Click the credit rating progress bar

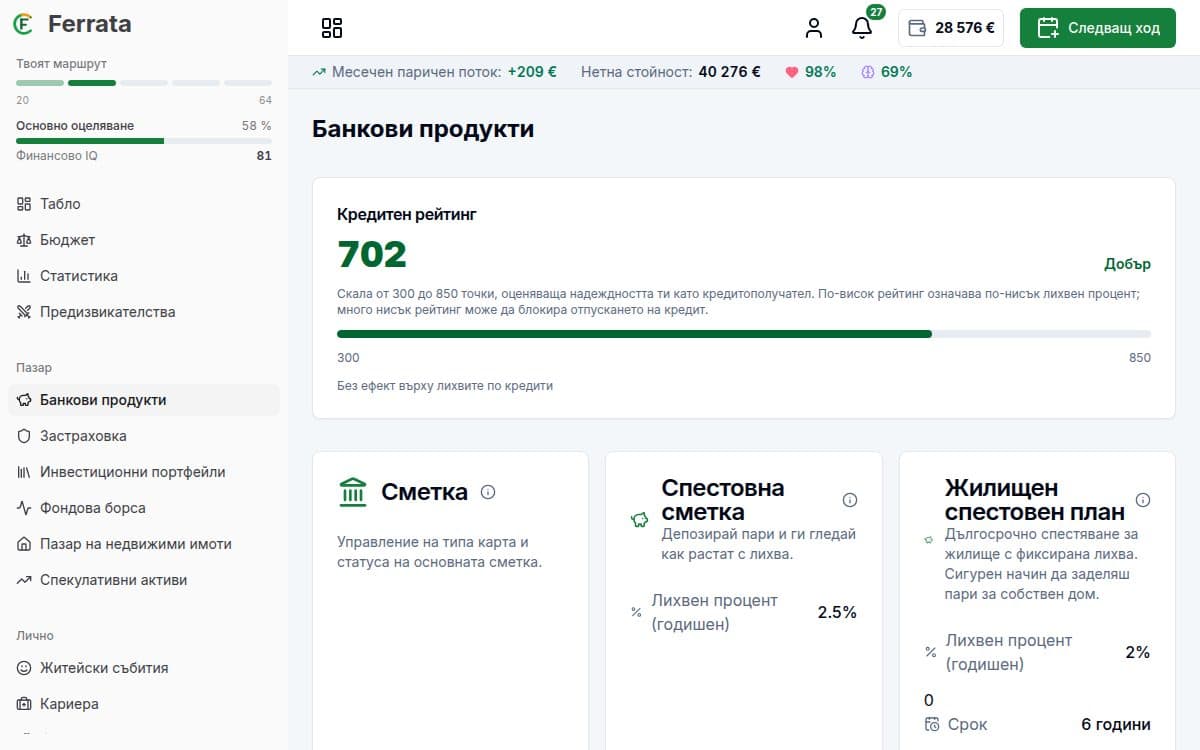click(x=744, y=334)
